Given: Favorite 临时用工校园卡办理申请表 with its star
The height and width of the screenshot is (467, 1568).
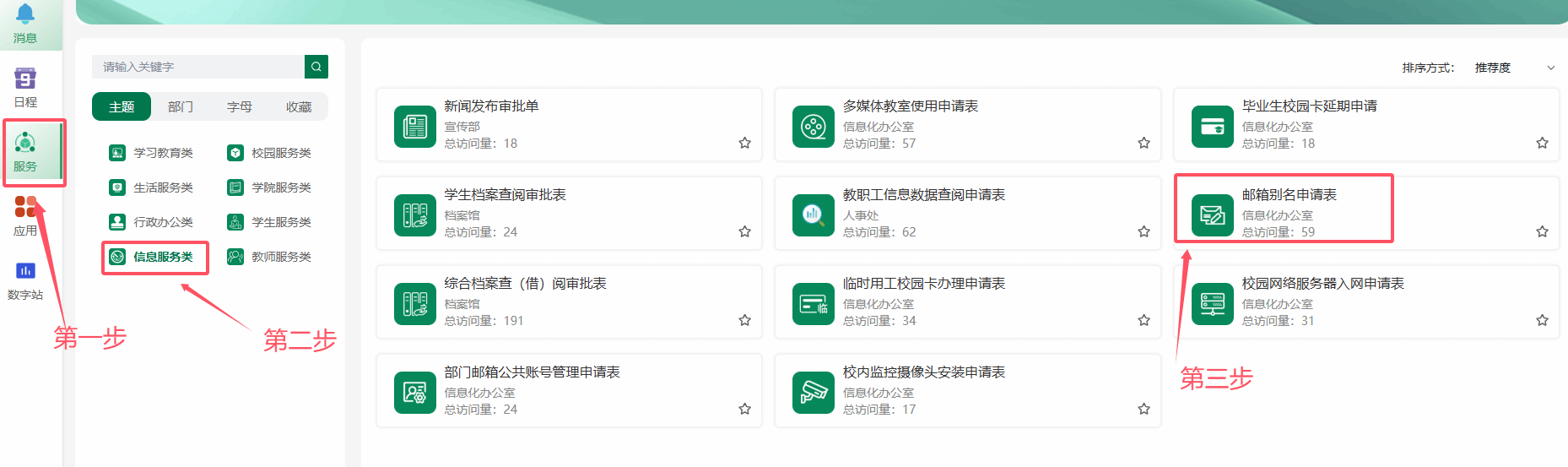Looking at the screenshot, I should [1144, 320].
